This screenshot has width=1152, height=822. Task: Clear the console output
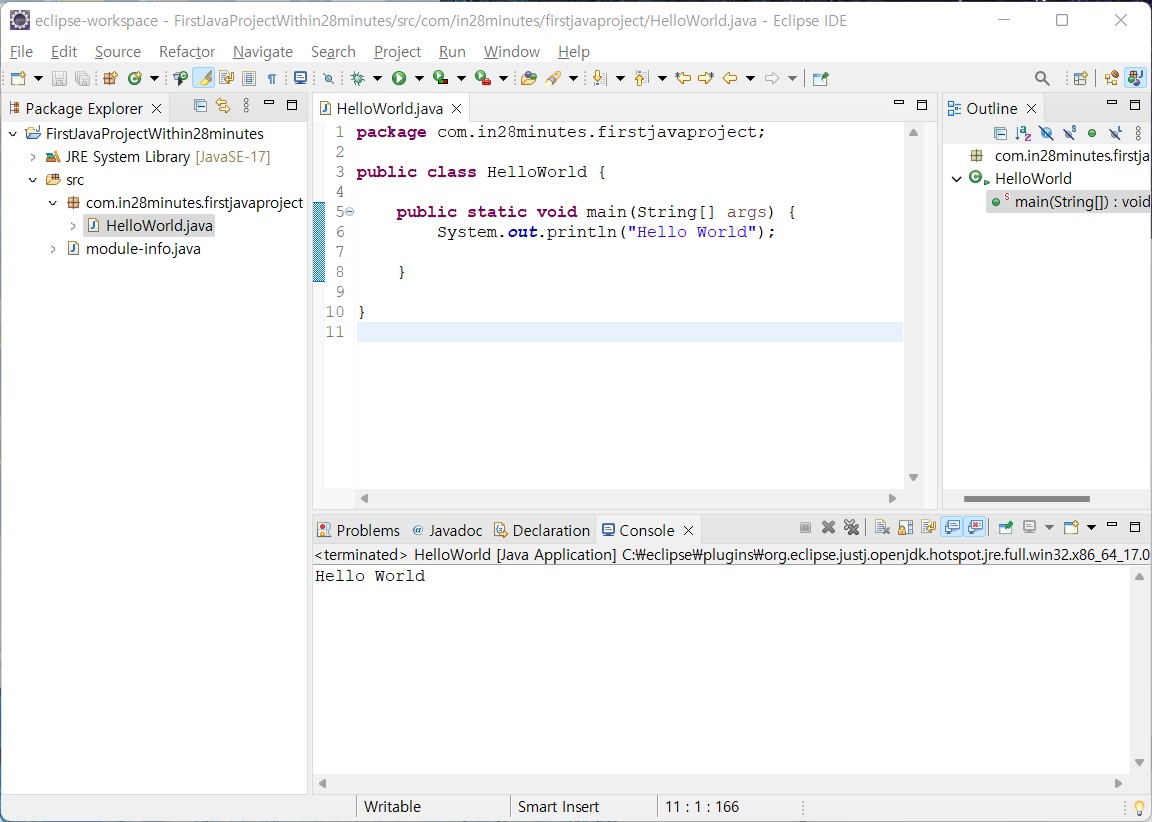coord(881,528)
